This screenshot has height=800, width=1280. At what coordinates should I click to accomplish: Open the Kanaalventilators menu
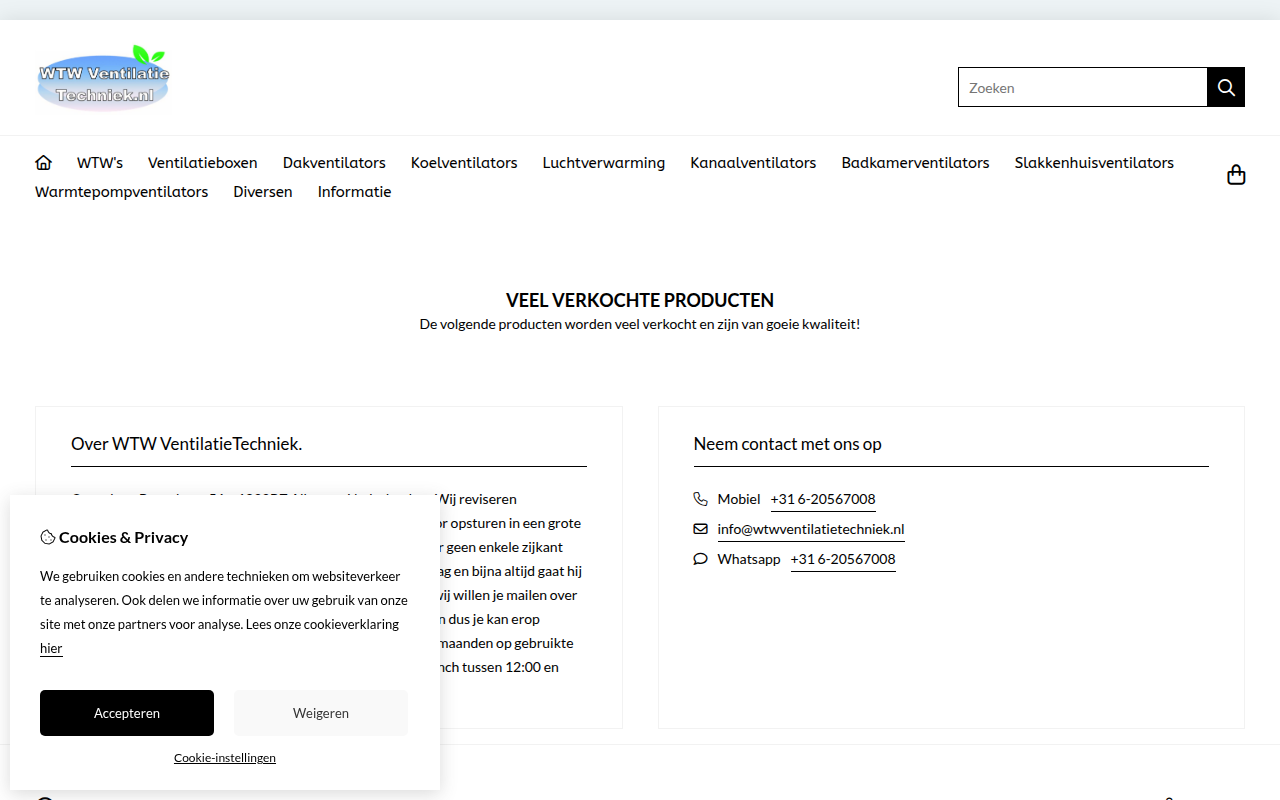[753, 162]
